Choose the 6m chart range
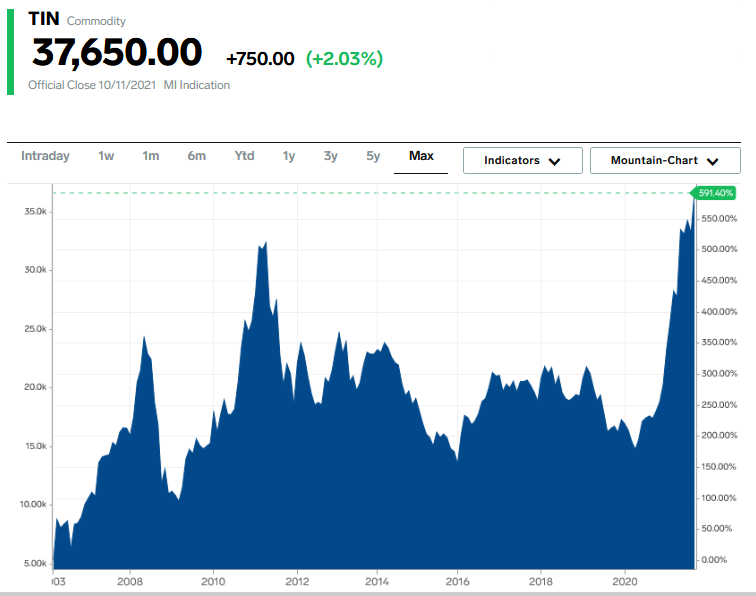 196,156
